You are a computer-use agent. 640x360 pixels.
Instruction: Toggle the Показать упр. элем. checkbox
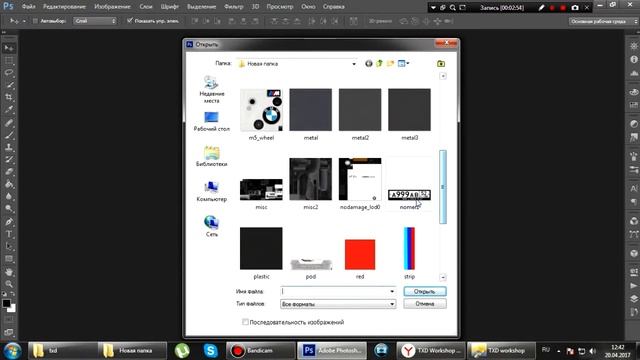pos(129,20)
